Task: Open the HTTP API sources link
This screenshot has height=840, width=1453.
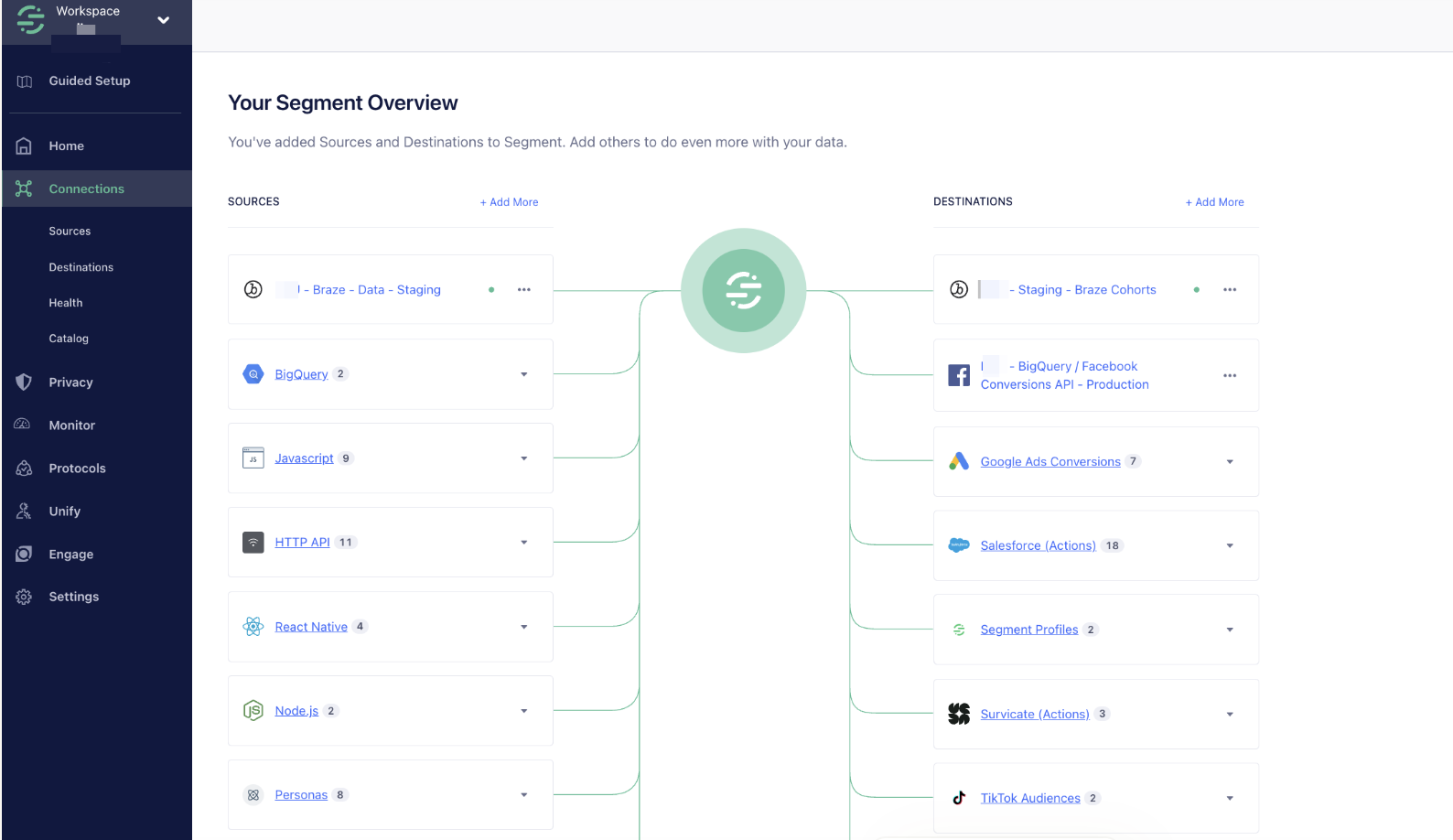Action: (302, 543)
